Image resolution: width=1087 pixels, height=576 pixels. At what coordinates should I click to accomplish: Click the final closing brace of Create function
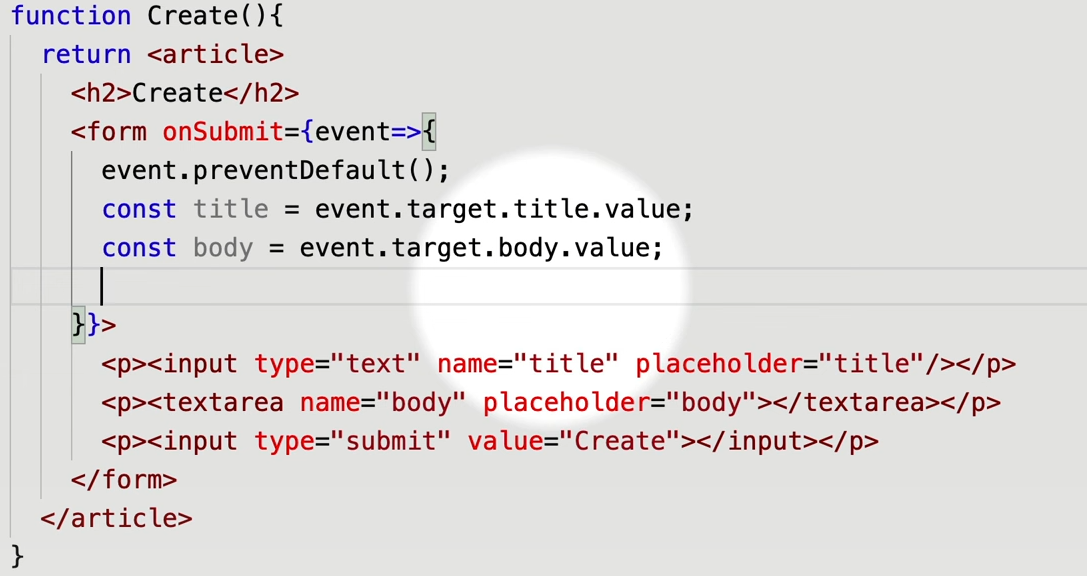click(x=17, y=557)
